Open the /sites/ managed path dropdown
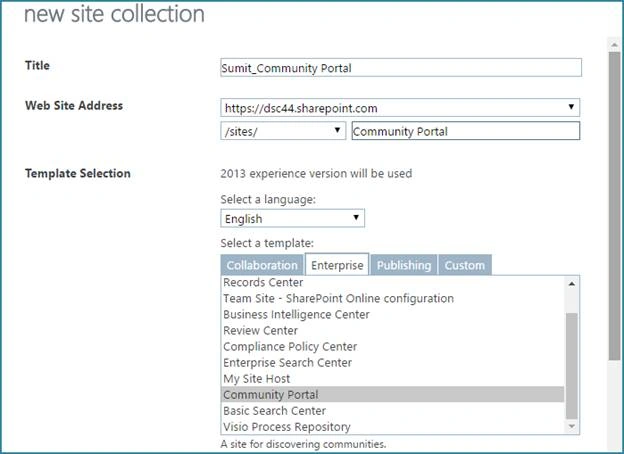Screen dimensions: 624x454 point(283,131)
